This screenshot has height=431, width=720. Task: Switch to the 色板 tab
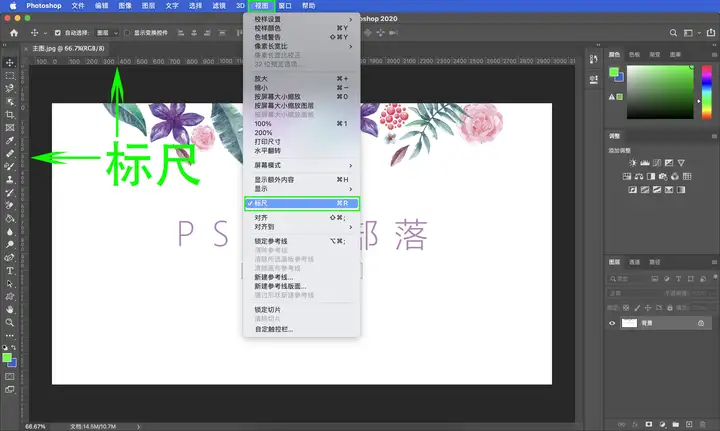coord(634,55)
